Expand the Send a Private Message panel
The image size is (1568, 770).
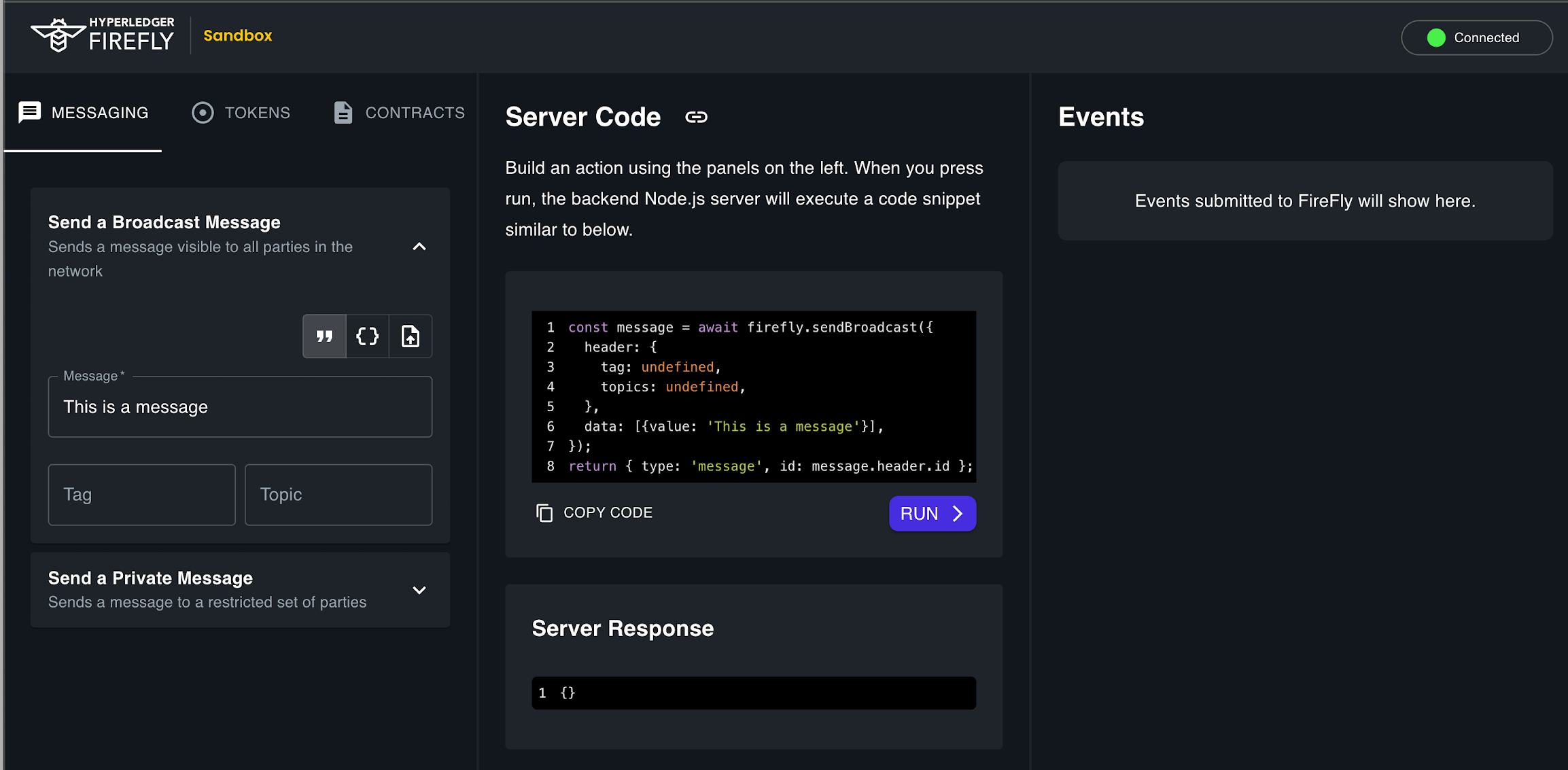419,590
